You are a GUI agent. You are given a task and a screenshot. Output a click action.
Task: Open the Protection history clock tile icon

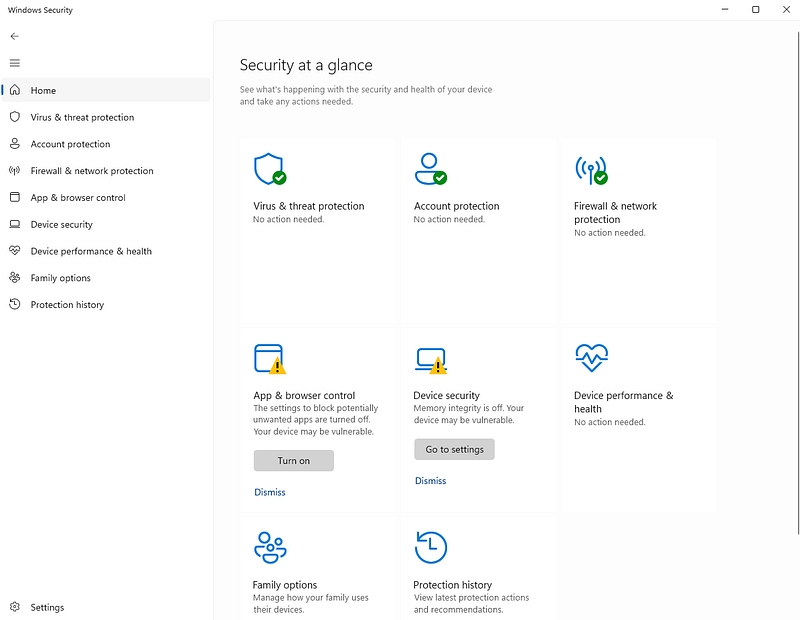tap(431, 548)
